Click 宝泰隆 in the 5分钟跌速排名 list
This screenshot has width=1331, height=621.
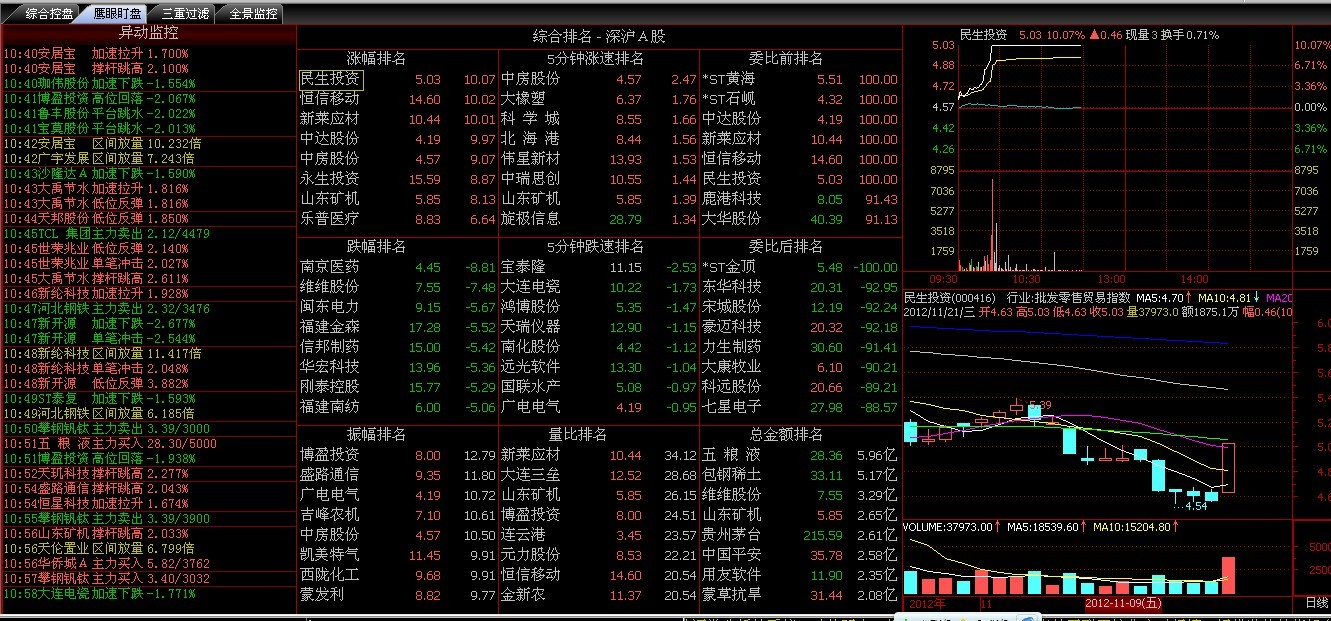point(523,267)
